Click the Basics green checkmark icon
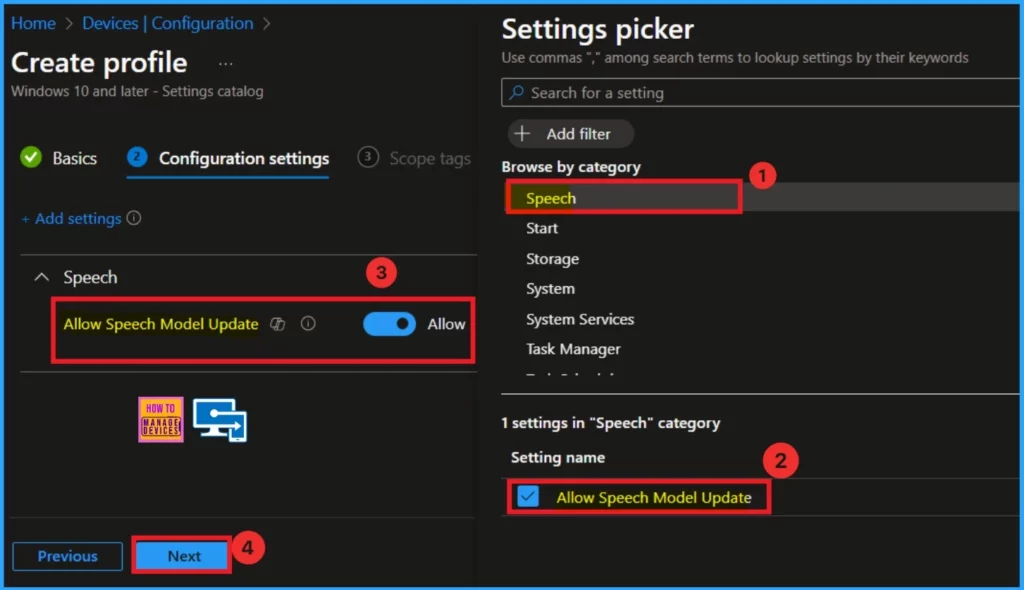Viewport: 1024px width, 590px height. pyautogui.click(x=31, y=157)
